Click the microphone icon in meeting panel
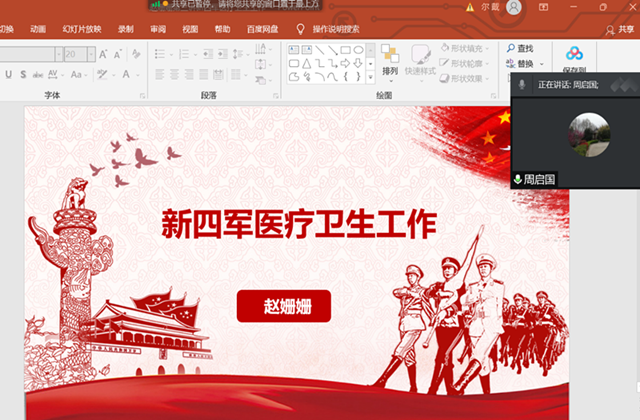 521,86
